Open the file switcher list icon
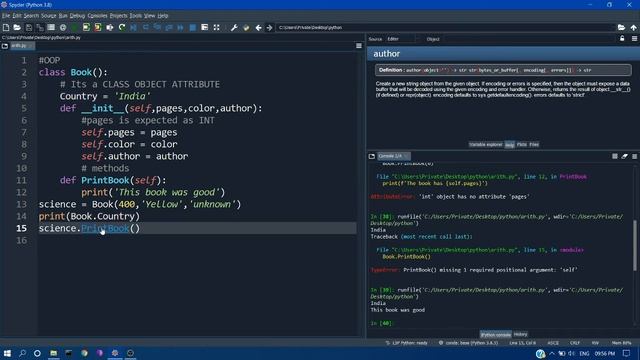 [x=51, y=27]
